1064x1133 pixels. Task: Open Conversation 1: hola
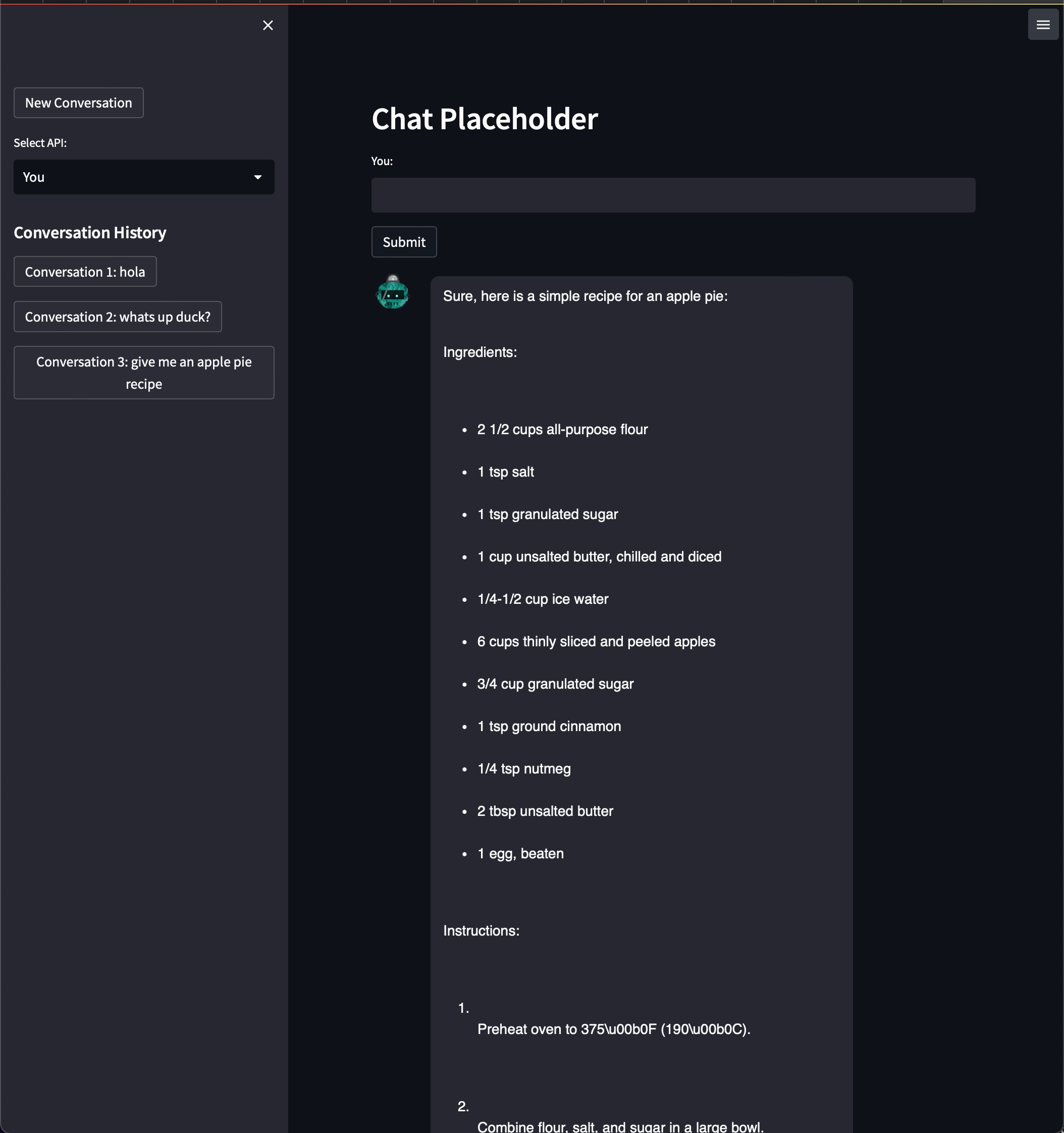tap(85, 272)
